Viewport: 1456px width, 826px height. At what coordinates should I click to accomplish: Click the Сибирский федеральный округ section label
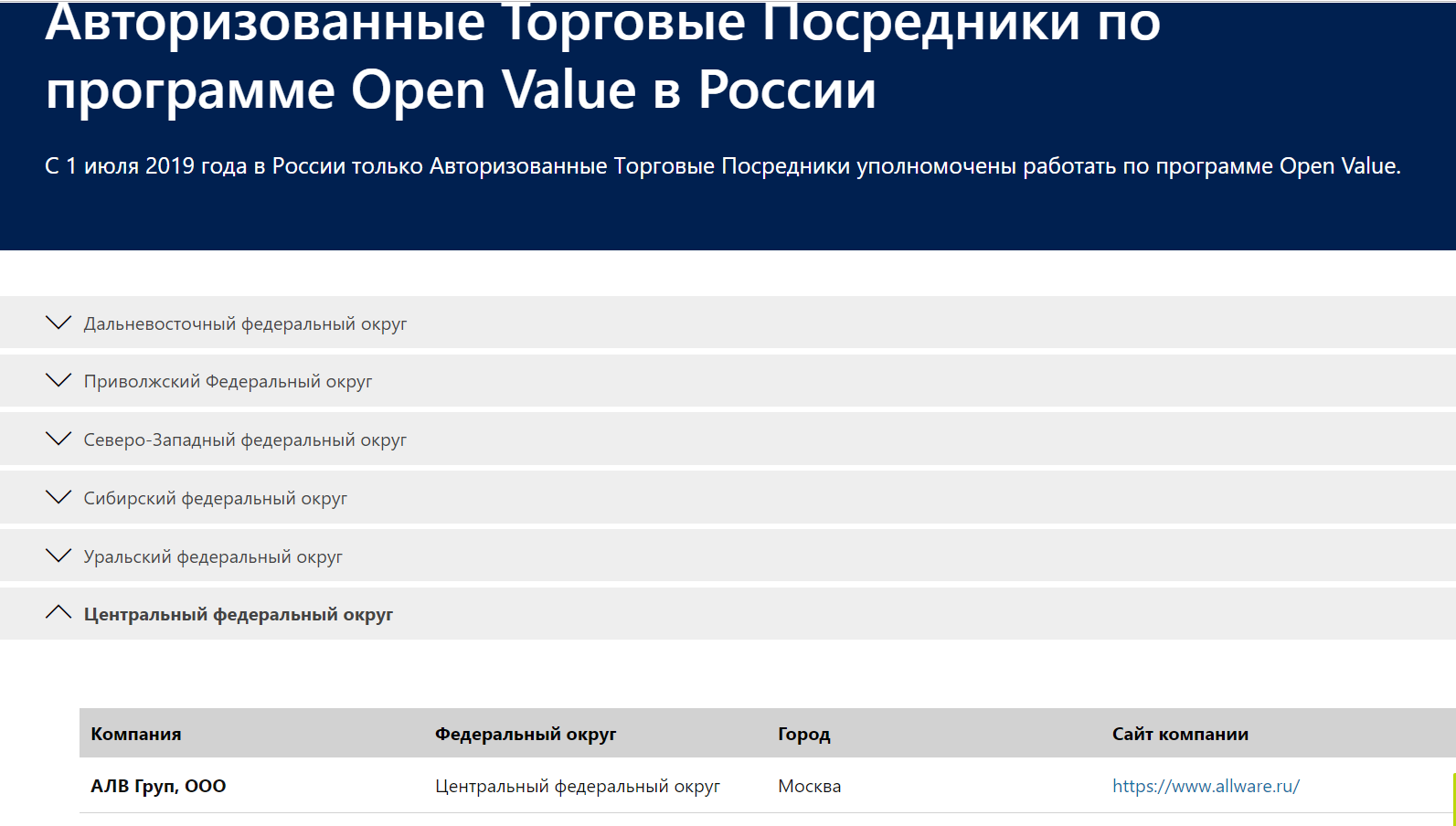[216, 498]
